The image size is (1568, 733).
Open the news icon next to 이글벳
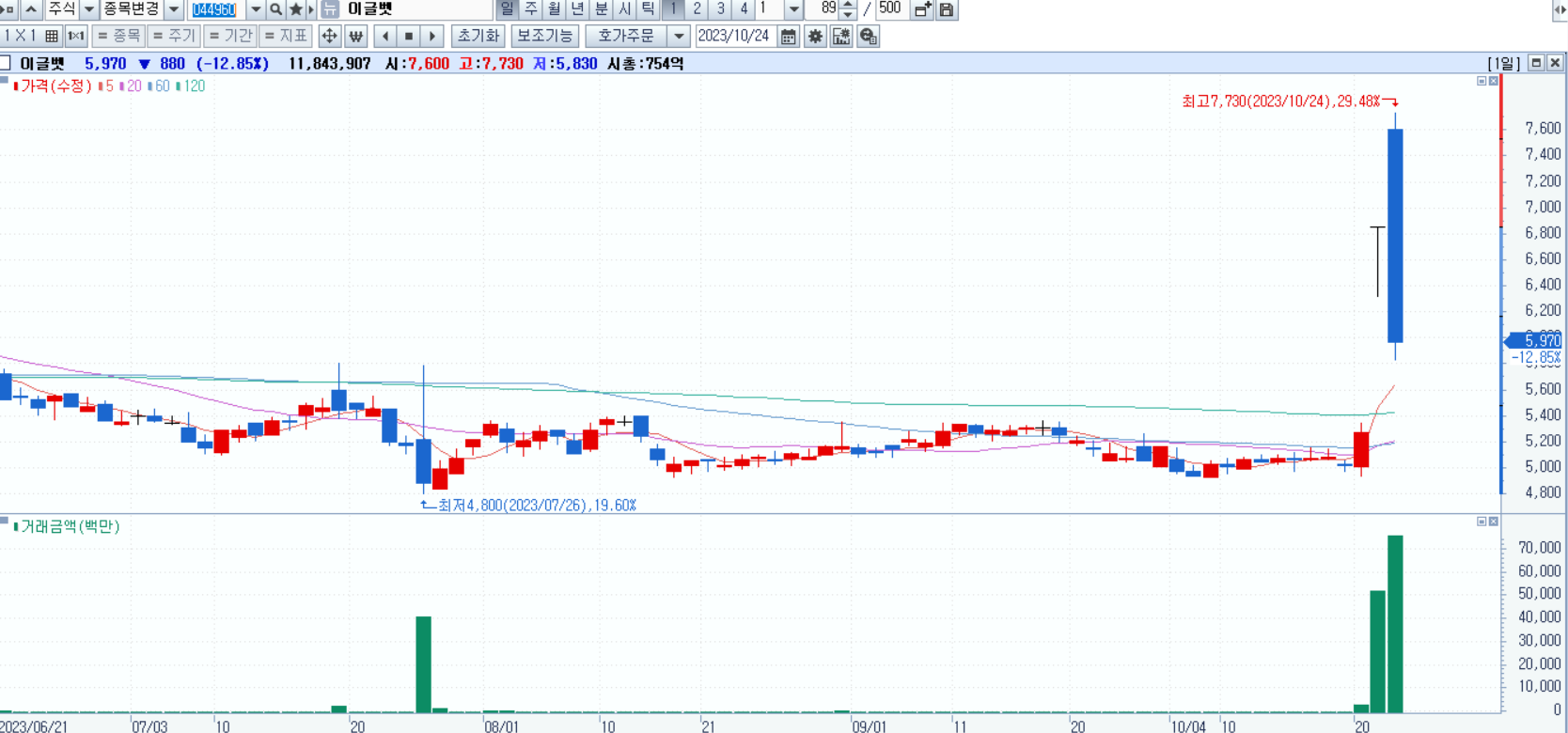click(x=330, y=9)
